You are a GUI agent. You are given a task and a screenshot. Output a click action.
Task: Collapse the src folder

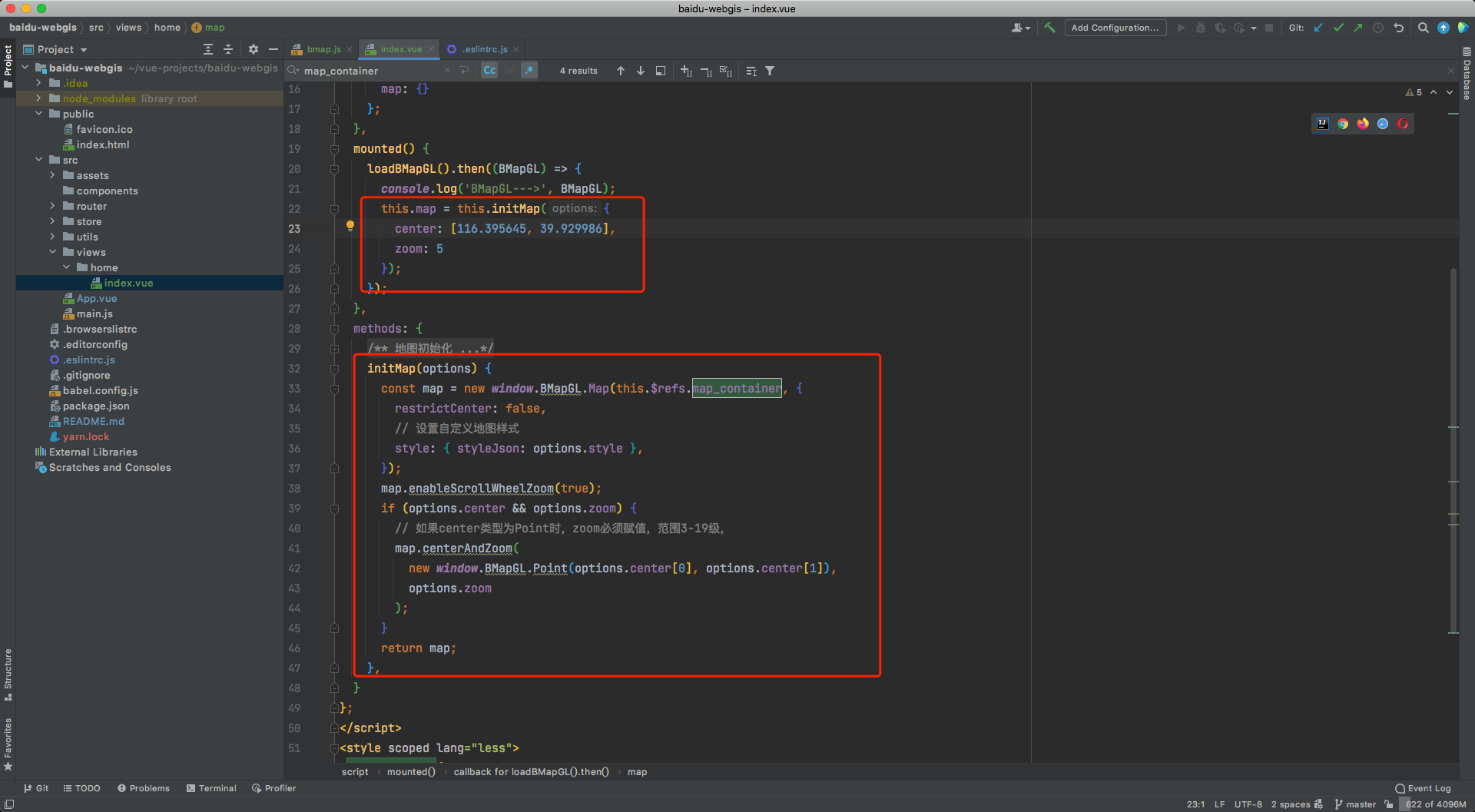click(x=38, y=160)
